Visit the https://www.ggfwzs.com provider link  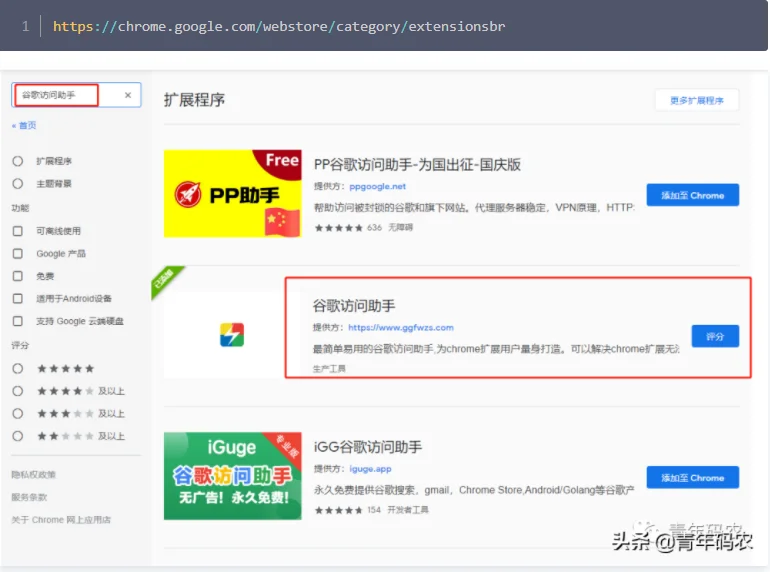401,327
